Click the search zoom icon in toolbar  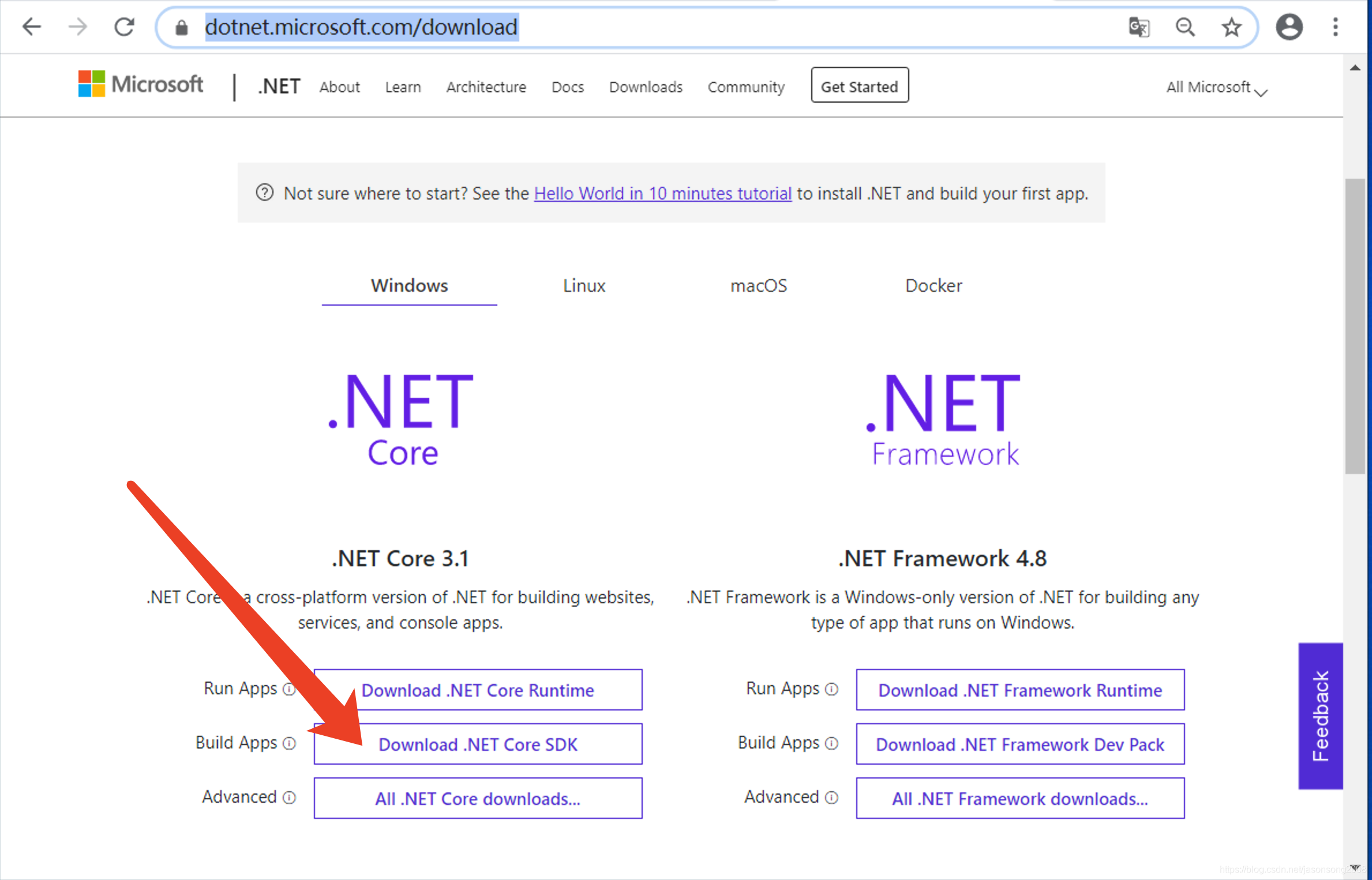(1186, 27)
